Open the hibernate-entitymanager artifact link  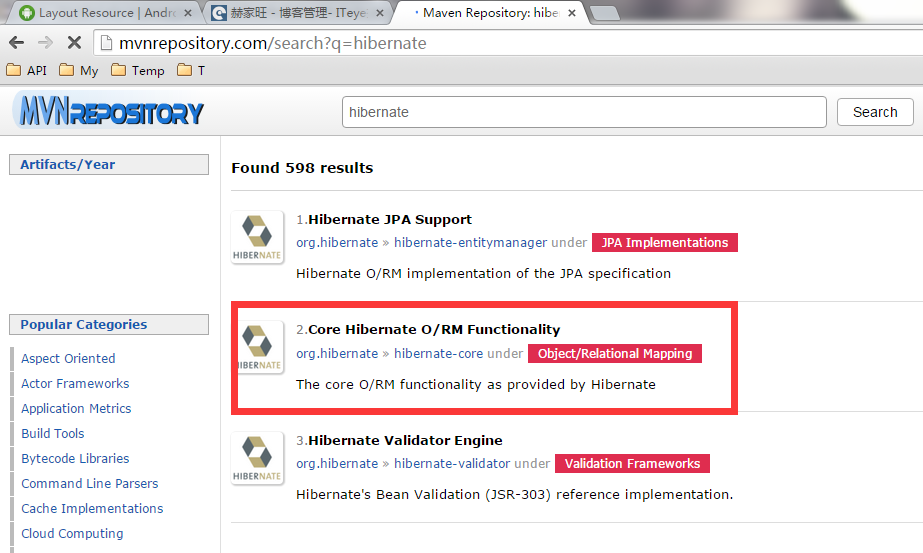470,243
